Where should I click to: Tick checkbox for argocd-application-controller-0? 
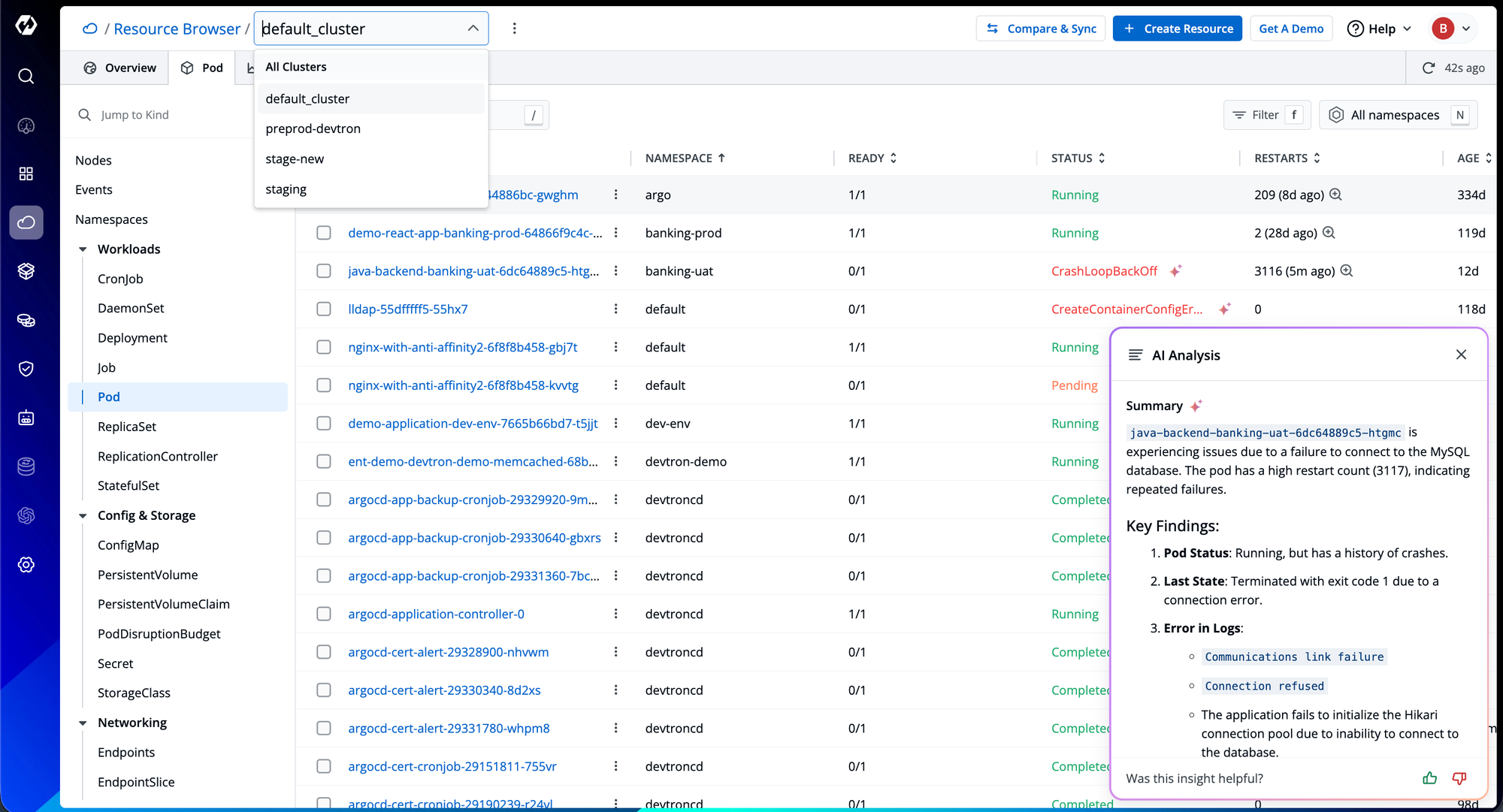tap(324, 614)
